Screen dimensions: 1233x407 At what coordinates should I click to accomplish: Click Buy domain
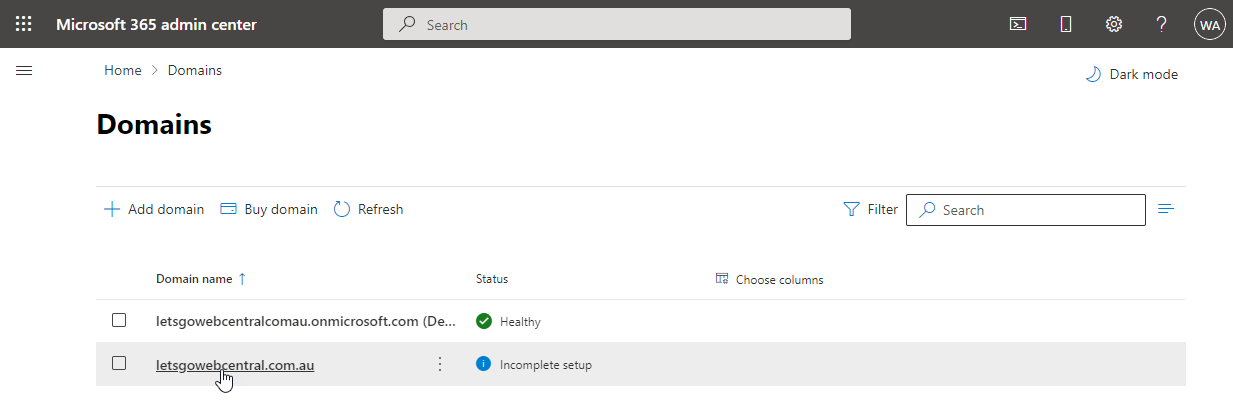(268, 209)
